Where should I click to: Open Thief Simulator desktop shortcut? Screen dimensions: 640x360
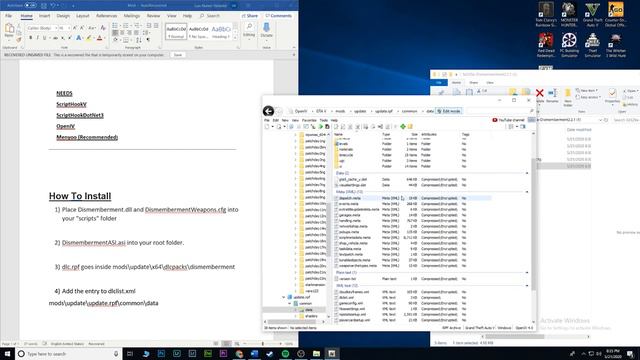(592, 45)
